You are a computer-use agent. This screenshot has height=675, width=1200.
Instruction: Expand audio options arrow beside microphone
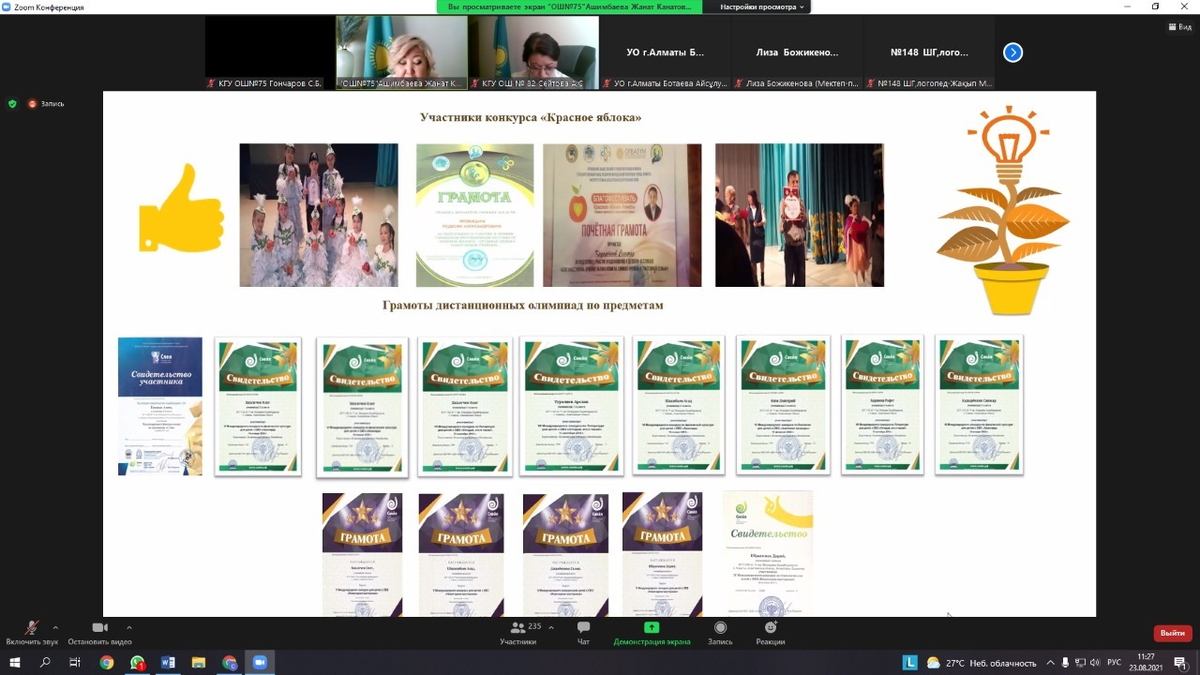tap(55, 628)
